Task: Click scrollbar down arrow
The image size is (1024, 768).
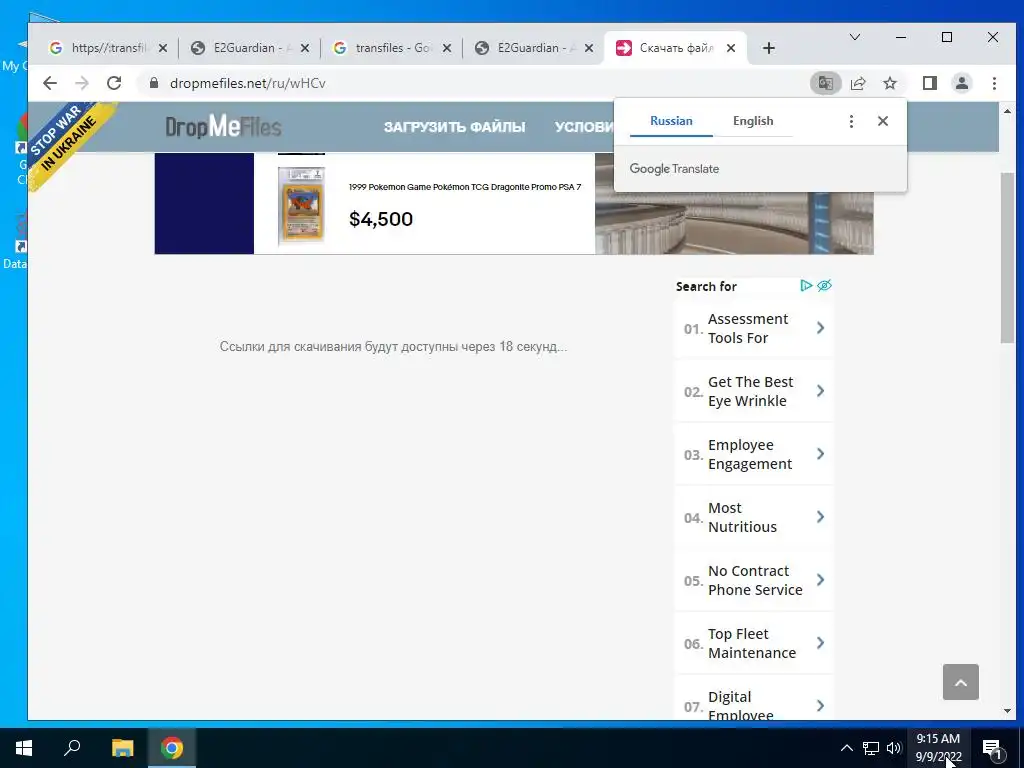Action: pos(1006,711)
